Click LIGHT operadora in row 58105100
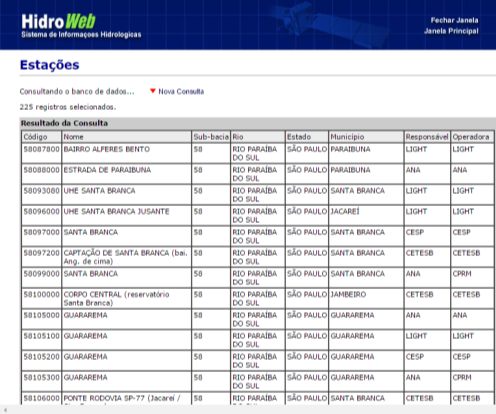The width and height of the screenshot is (496, 414). pos(463,336)
